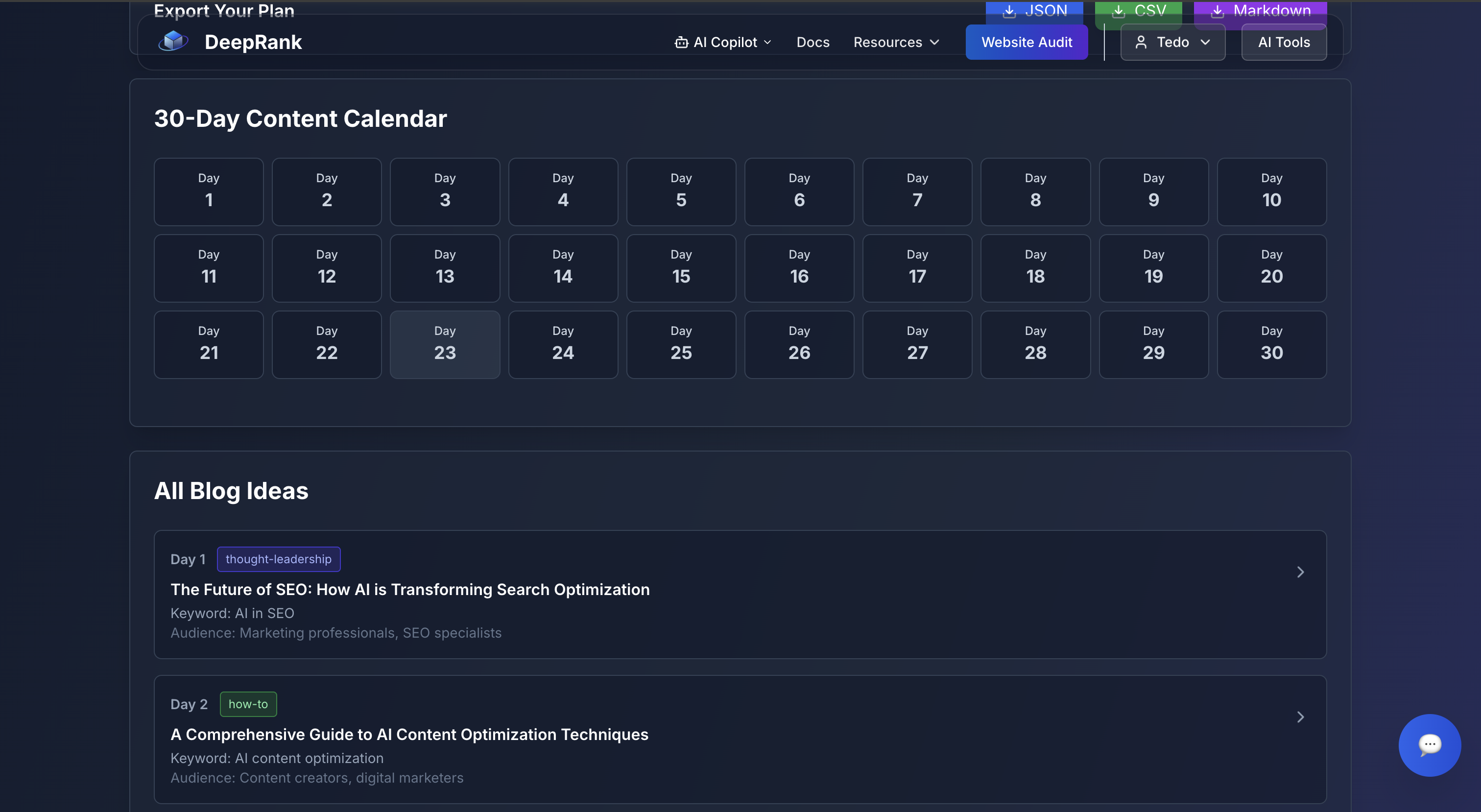Click the CSV export download icon
The height and width of the screenshot is (812, 1481).
(1118, 10)
